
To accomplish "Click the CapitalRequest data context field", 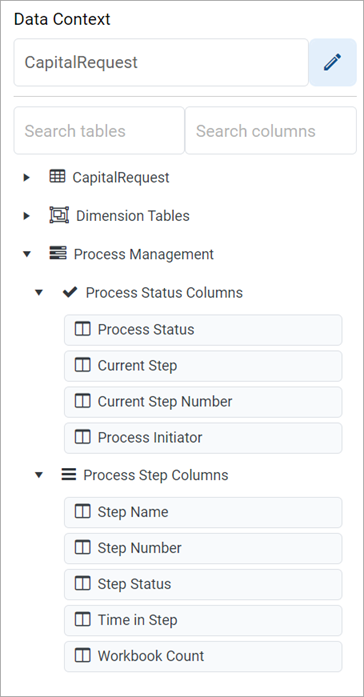I will (161, 62).
